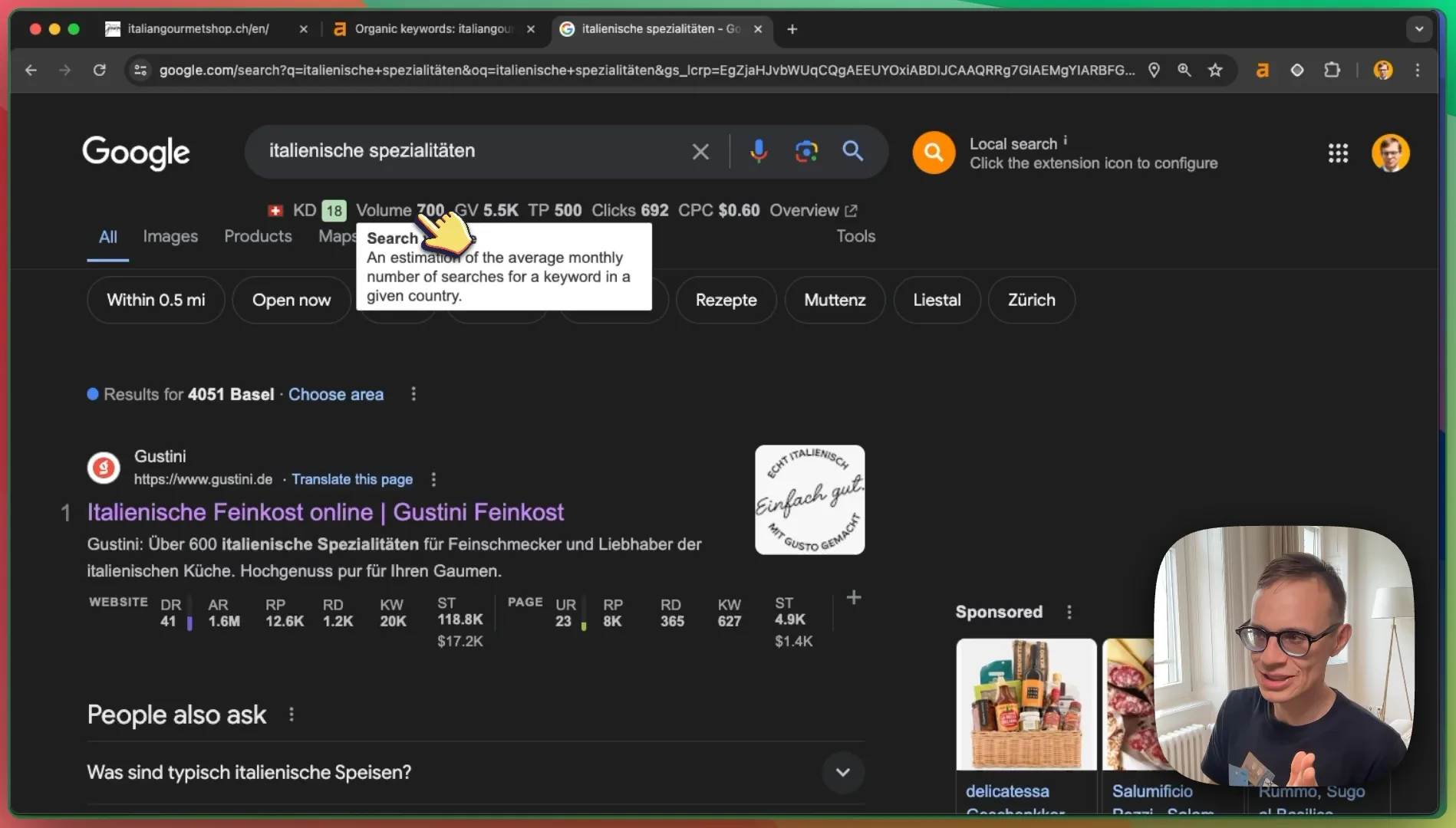
Task: Select the Zürich filter chip
Action: tap(1031, 300)
